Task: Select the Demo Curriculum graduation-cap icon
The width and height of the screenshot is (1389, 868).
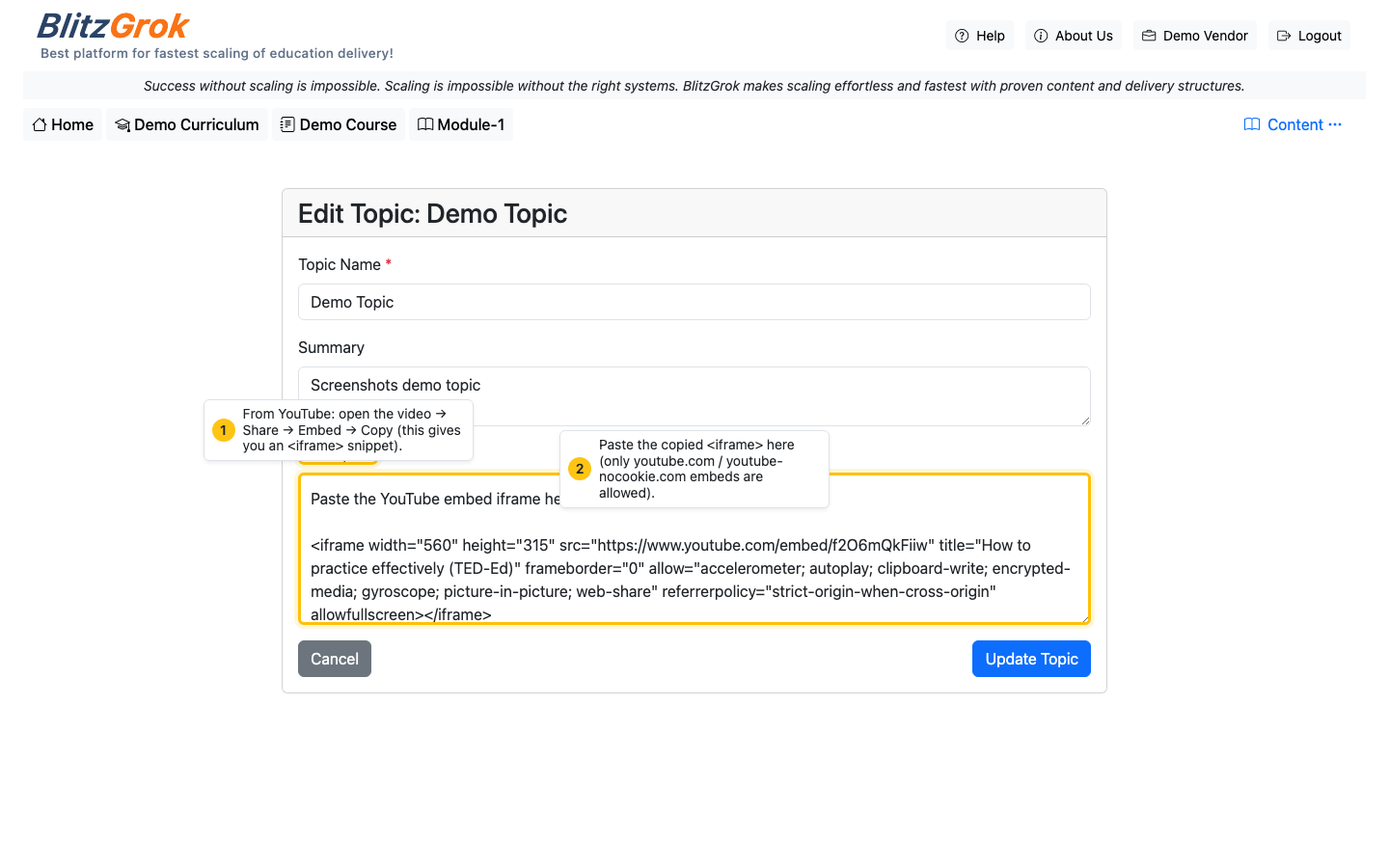Action: coord(123,124)
